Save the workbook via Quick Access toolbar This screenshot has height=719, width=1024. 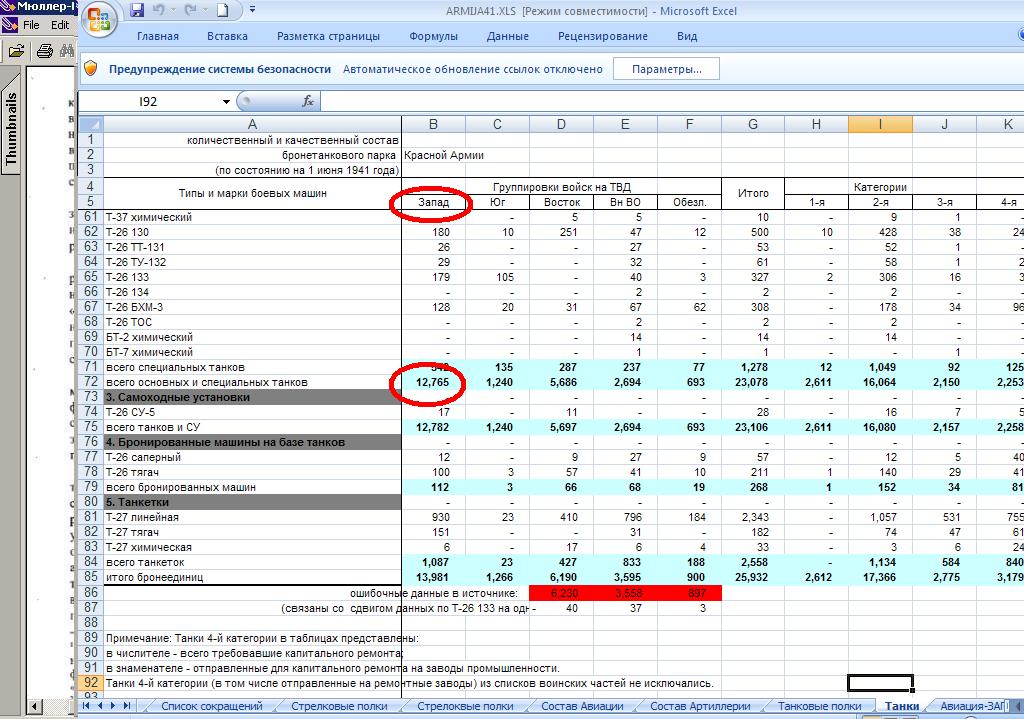pos(135,11)
